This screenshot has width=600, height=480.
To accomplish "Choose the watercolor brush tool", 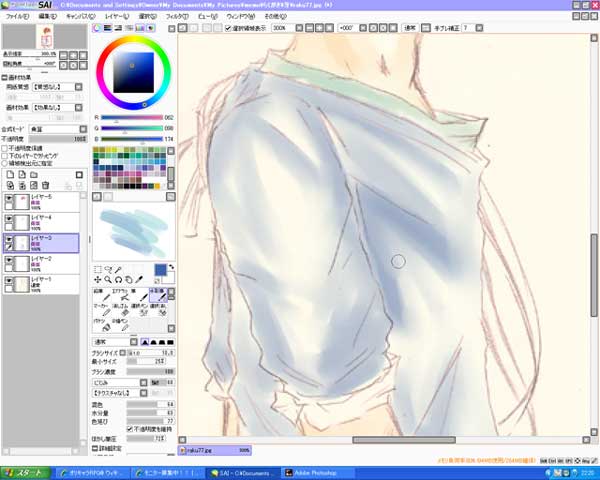I will pos(158,295).
